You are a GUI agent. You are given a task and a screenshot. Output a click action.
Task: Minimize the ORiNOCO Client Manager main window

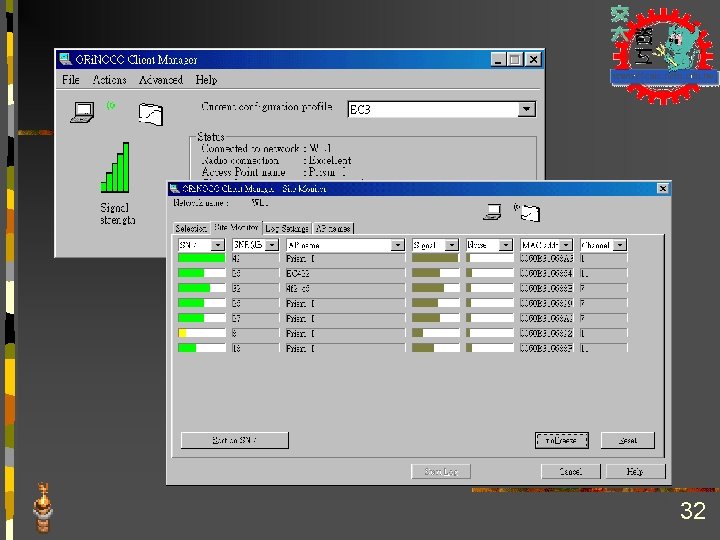pyautogui.click(x=498, y=59)
